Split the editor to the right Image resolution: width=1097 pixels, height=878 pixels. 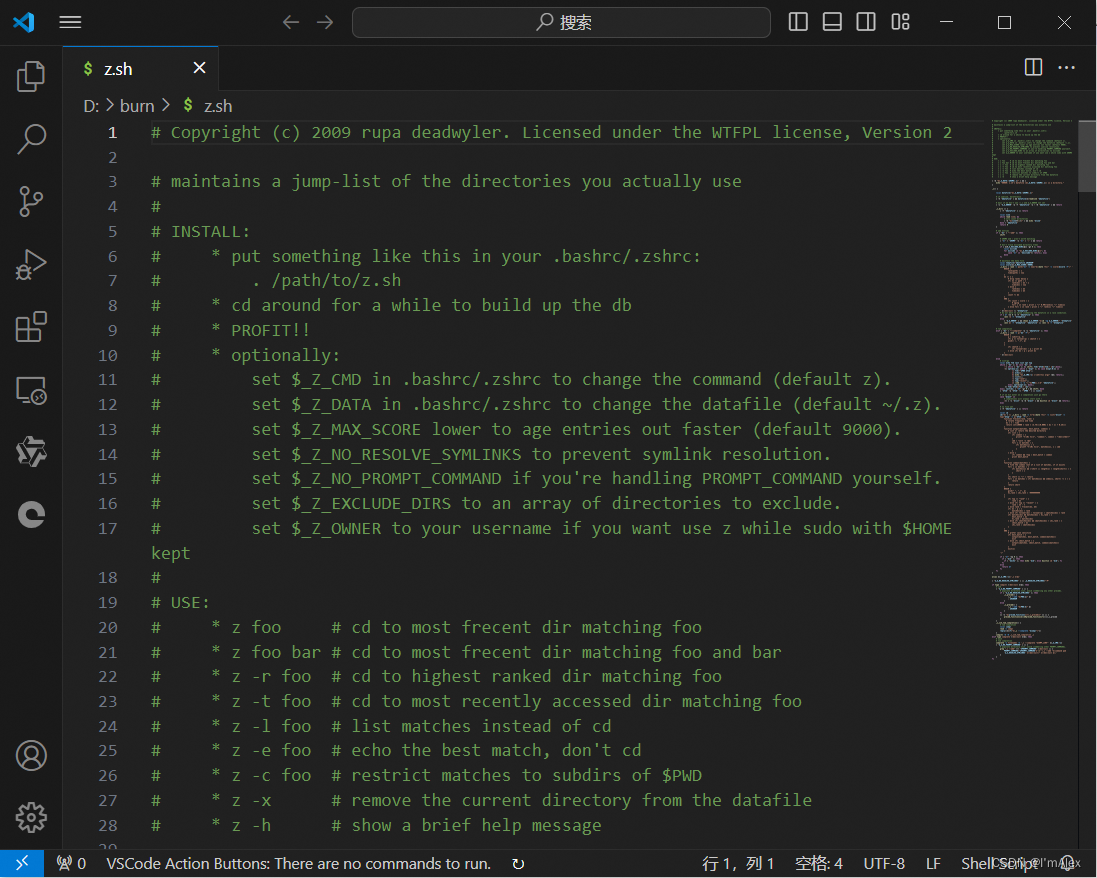pos(1033,67)
